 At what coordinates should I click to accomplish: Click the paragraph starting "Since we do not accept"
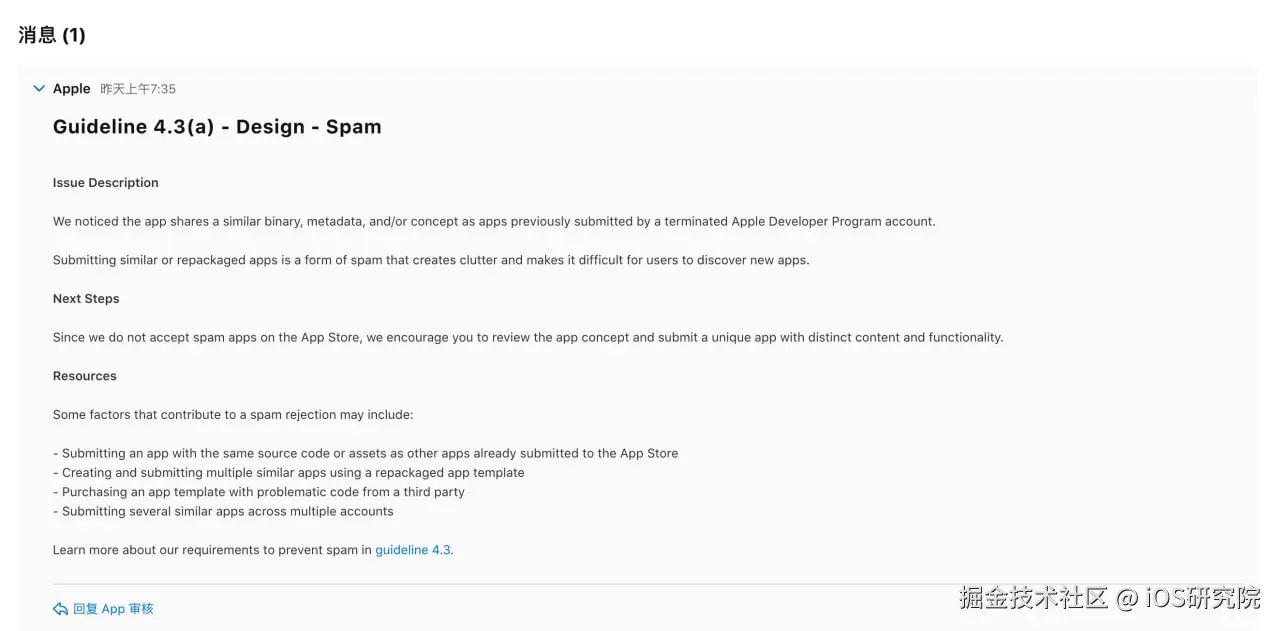pyautogui.click(x=528, y=337)
